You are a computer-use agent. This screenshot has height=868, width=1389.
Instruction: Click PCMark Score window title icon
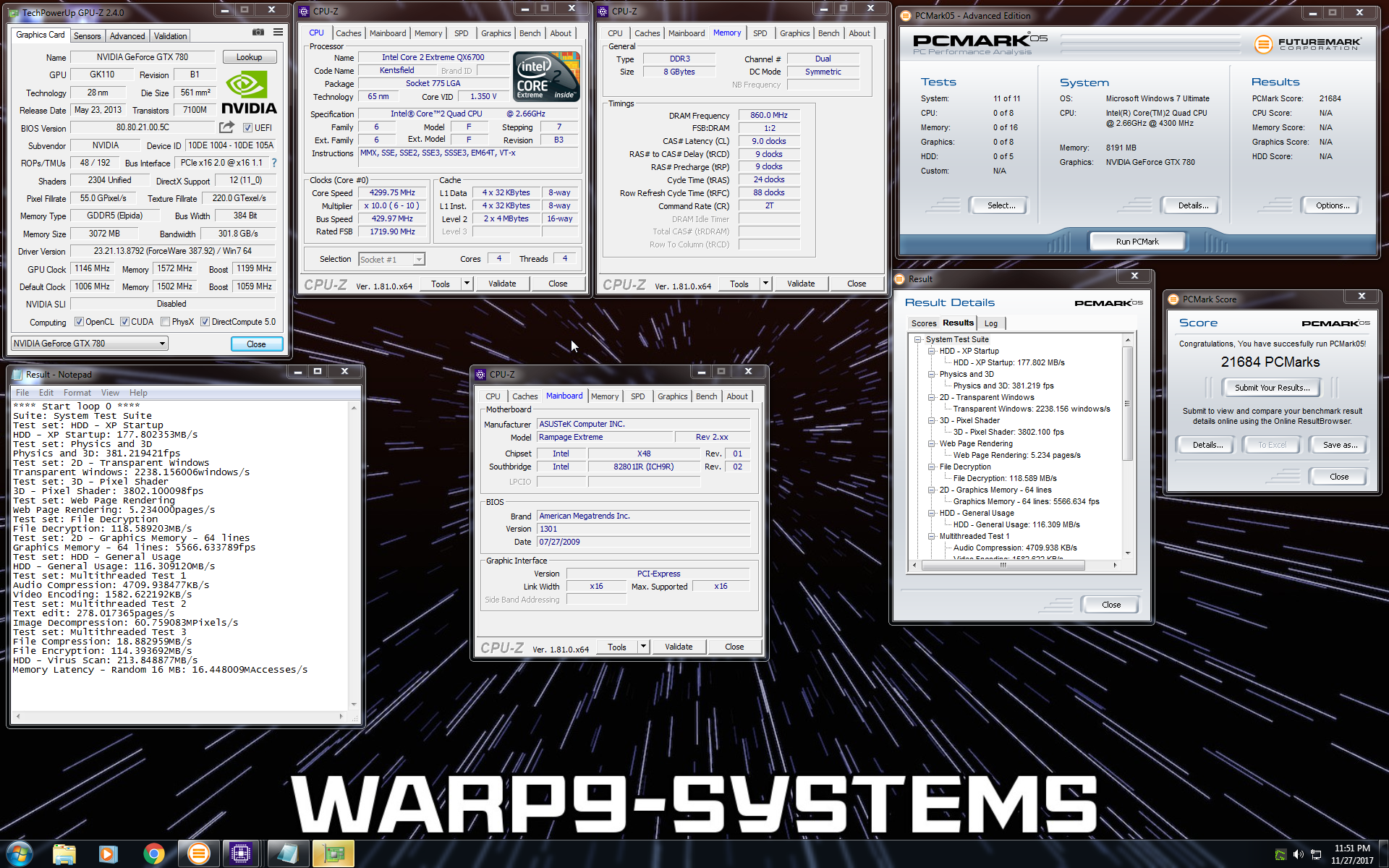[x=1173, y=299]
